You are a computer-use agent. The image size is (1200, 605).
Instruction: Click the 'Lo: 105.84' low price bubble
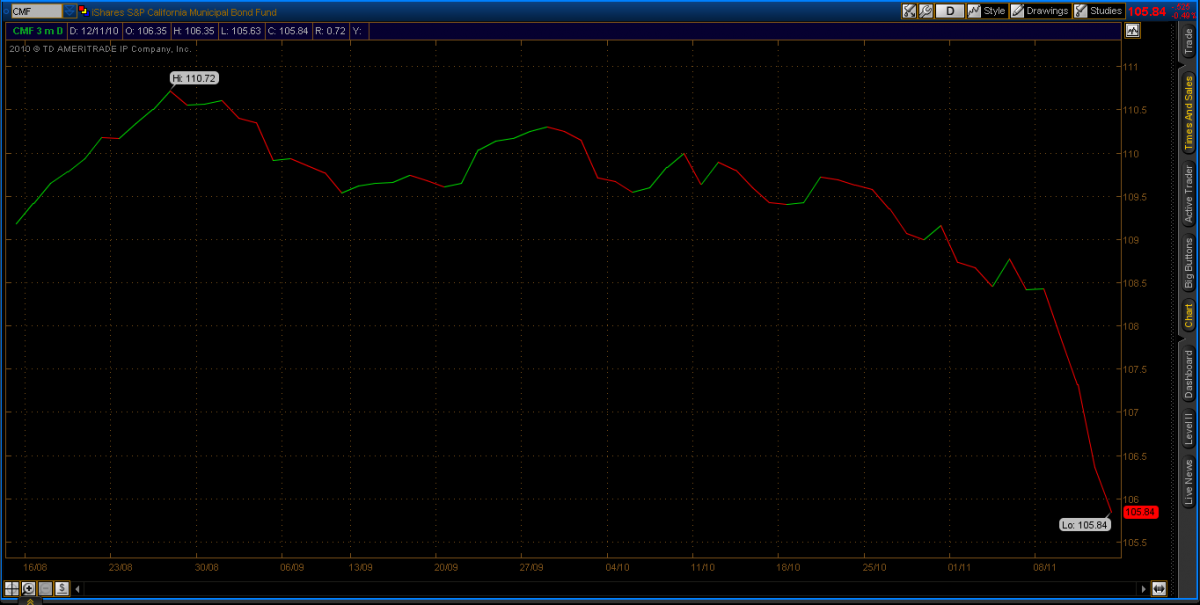click(1086, 524)
